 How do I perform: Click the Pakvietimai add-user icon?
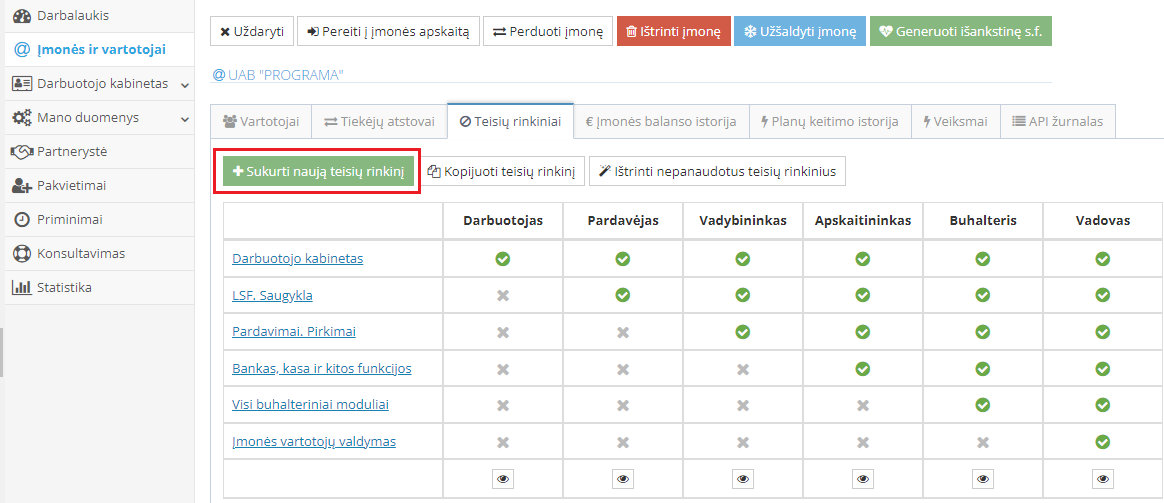point(21,186)
